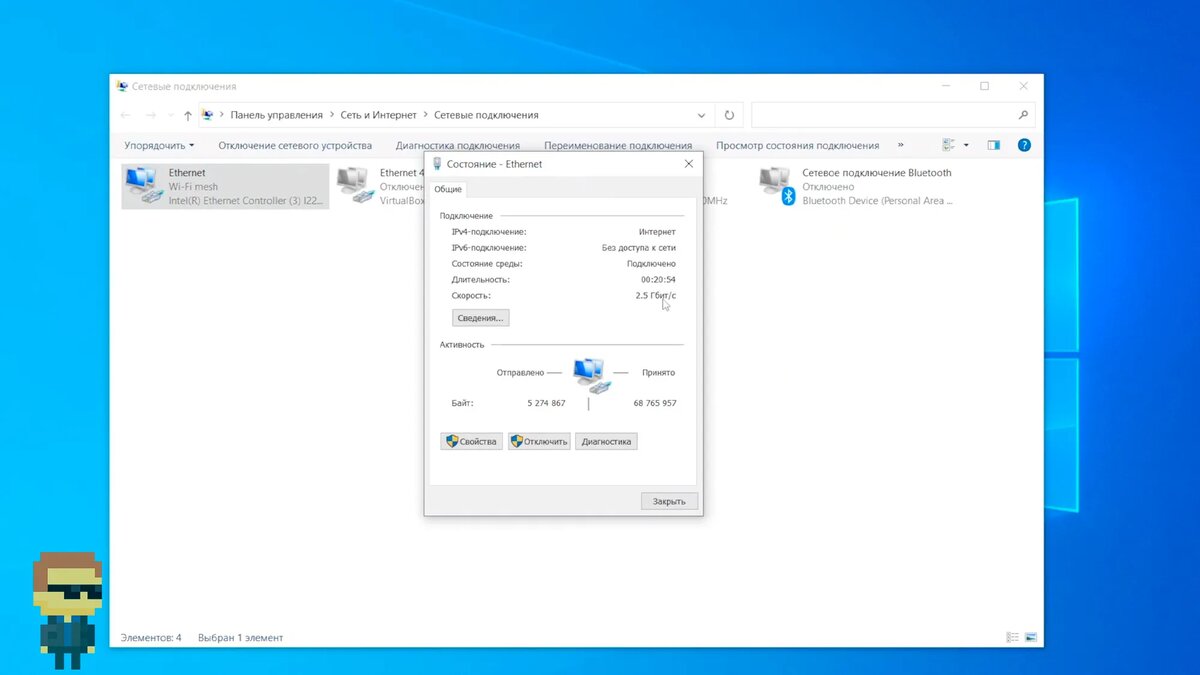Click the Отключить disable button
This screenshot has height=675, width=1200.
click(539, 441)
